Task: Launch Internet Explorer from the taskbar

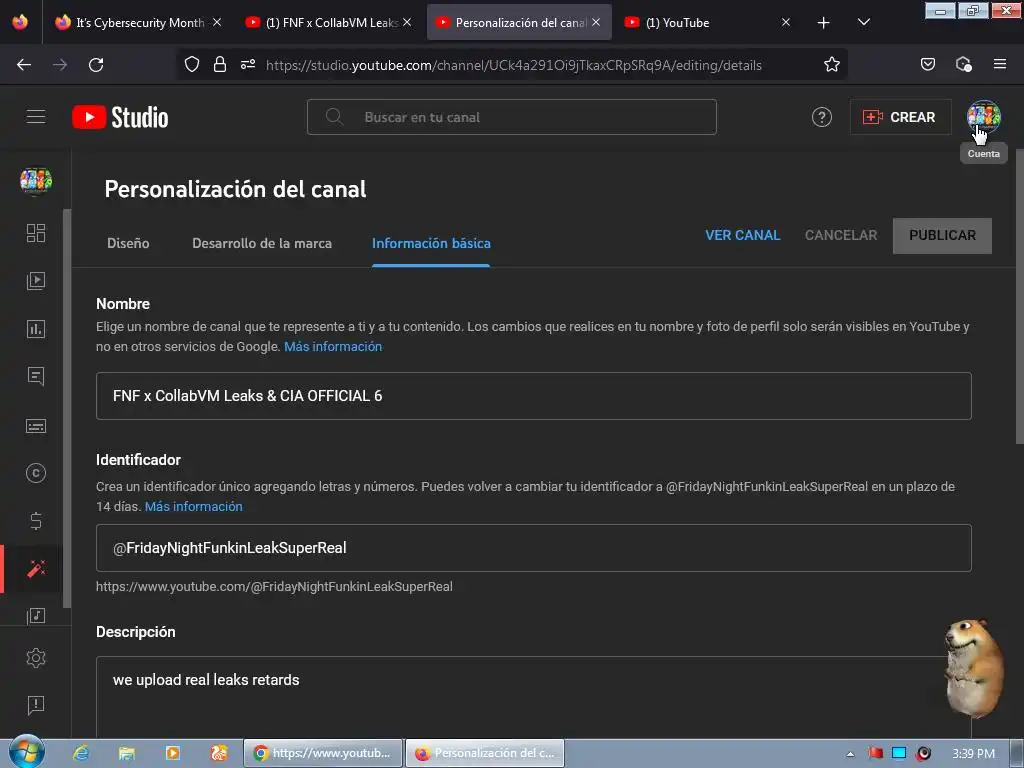Action: click(x=82, y=753)
